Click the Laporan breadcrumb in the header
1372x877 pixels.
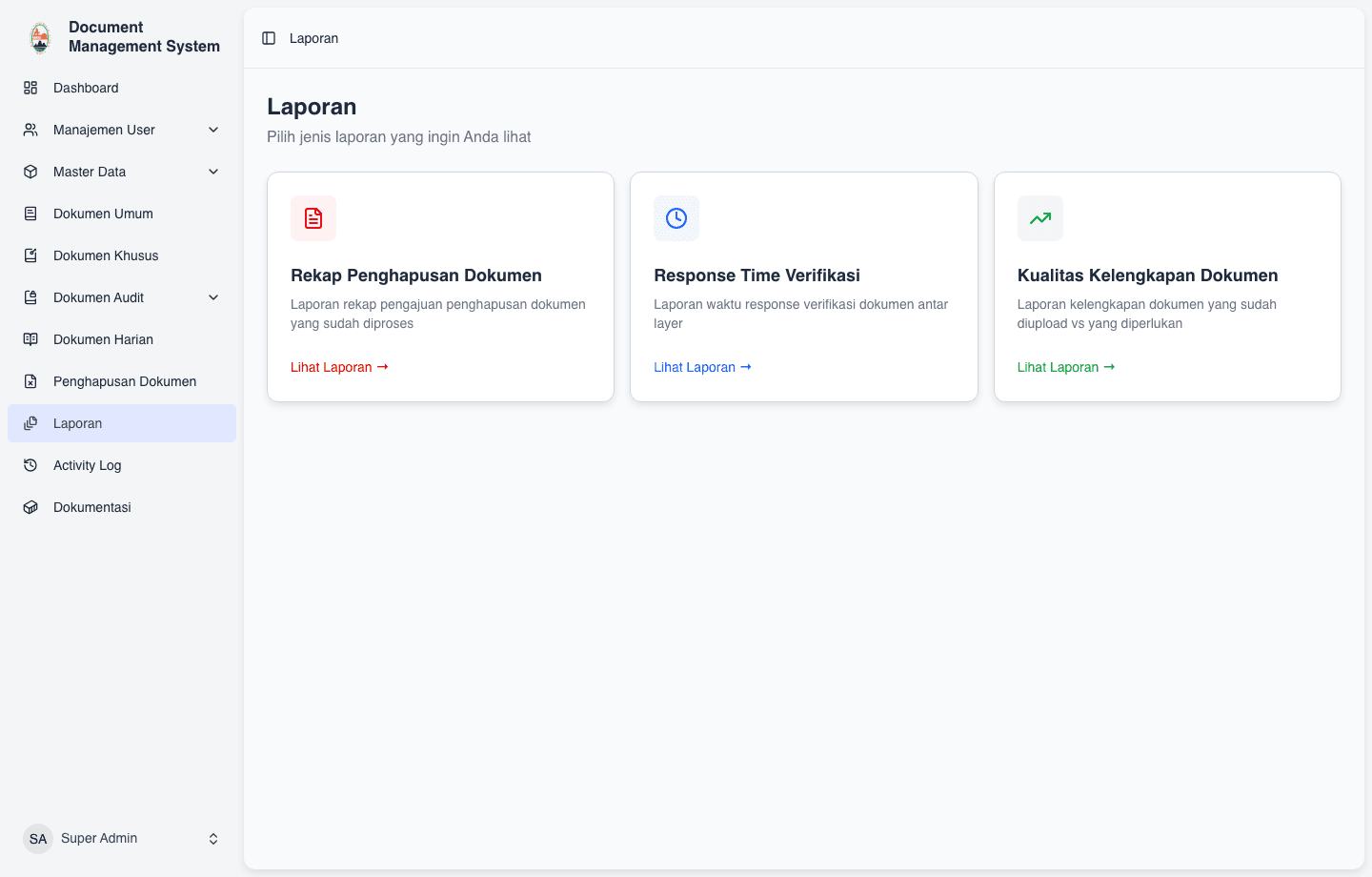[313, 38]
